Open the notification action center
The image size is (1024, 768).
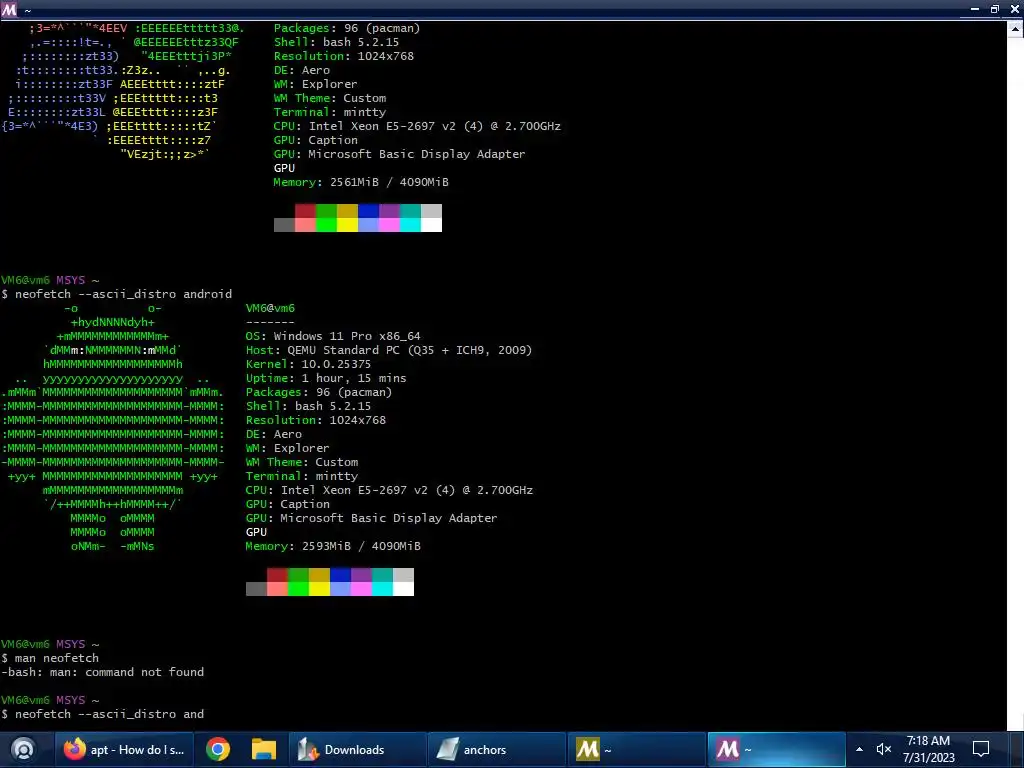click(981, 749)
